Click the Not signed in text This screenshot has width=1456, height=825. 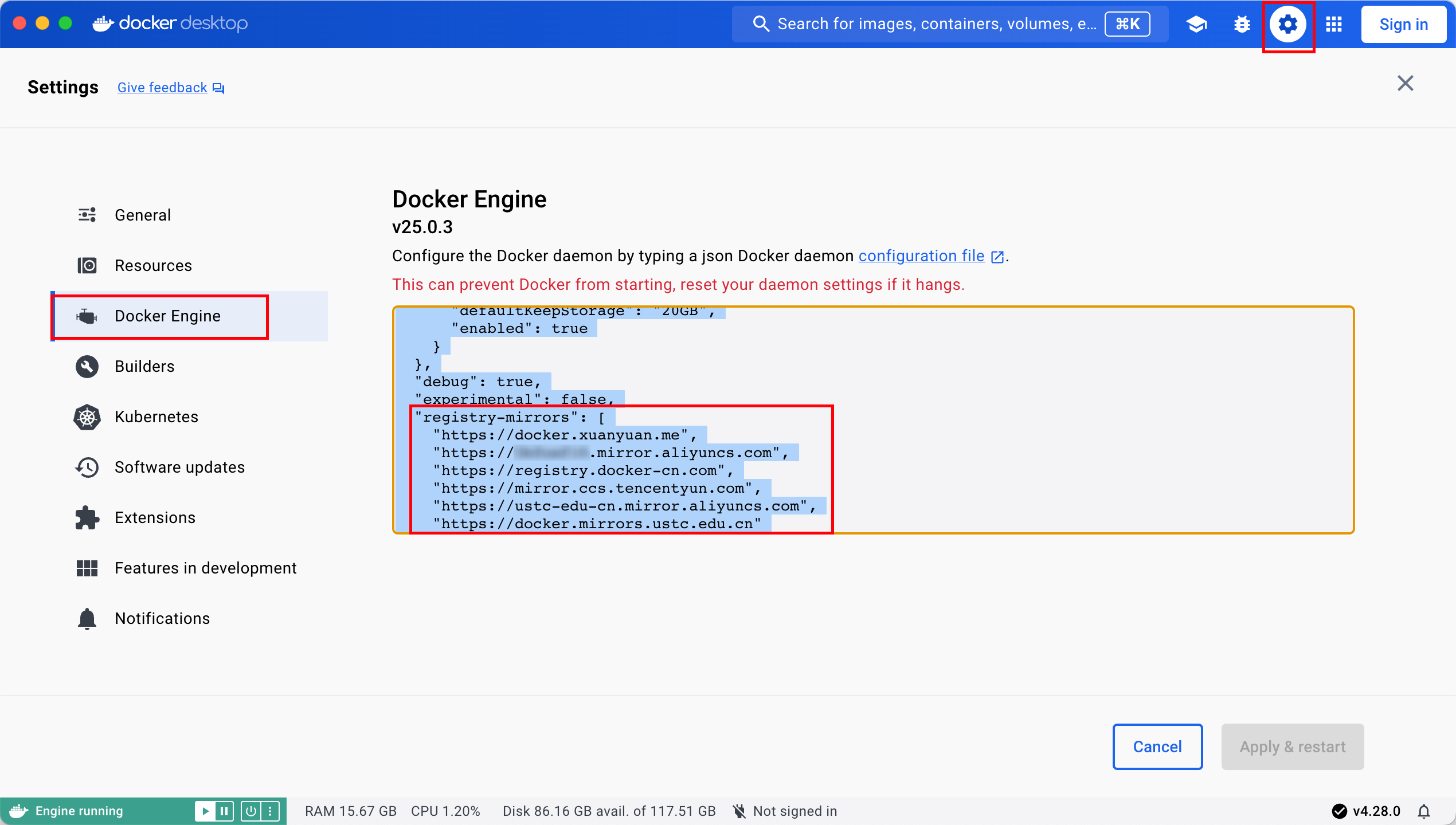[795, 811]
